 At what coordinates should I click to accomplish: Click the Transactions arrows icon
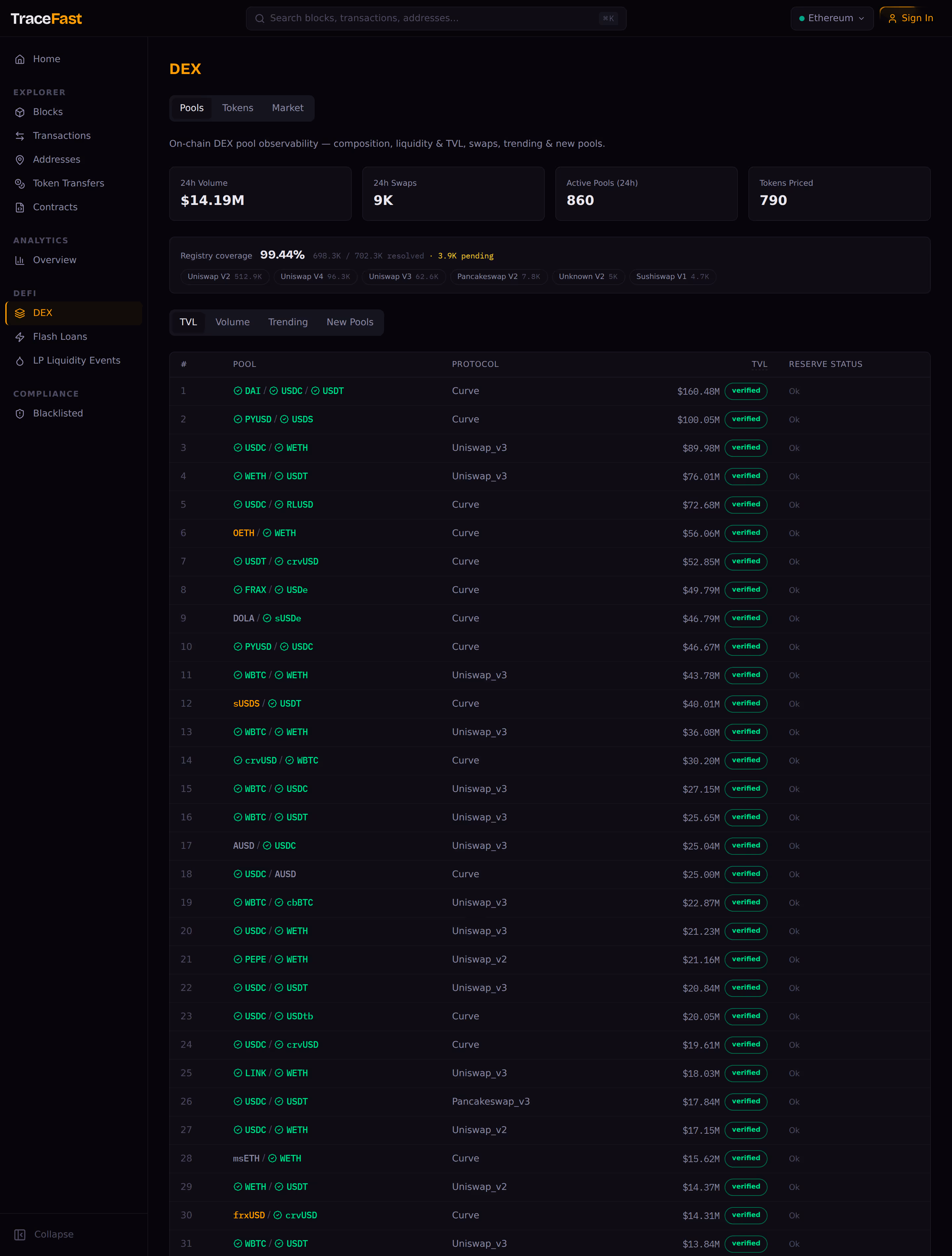pos(20,136)
